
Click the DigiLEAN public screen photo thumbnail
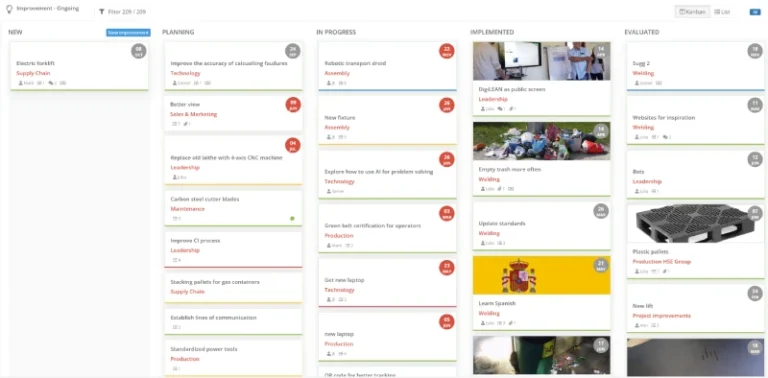pyautogui.click(x=541, y=61)
